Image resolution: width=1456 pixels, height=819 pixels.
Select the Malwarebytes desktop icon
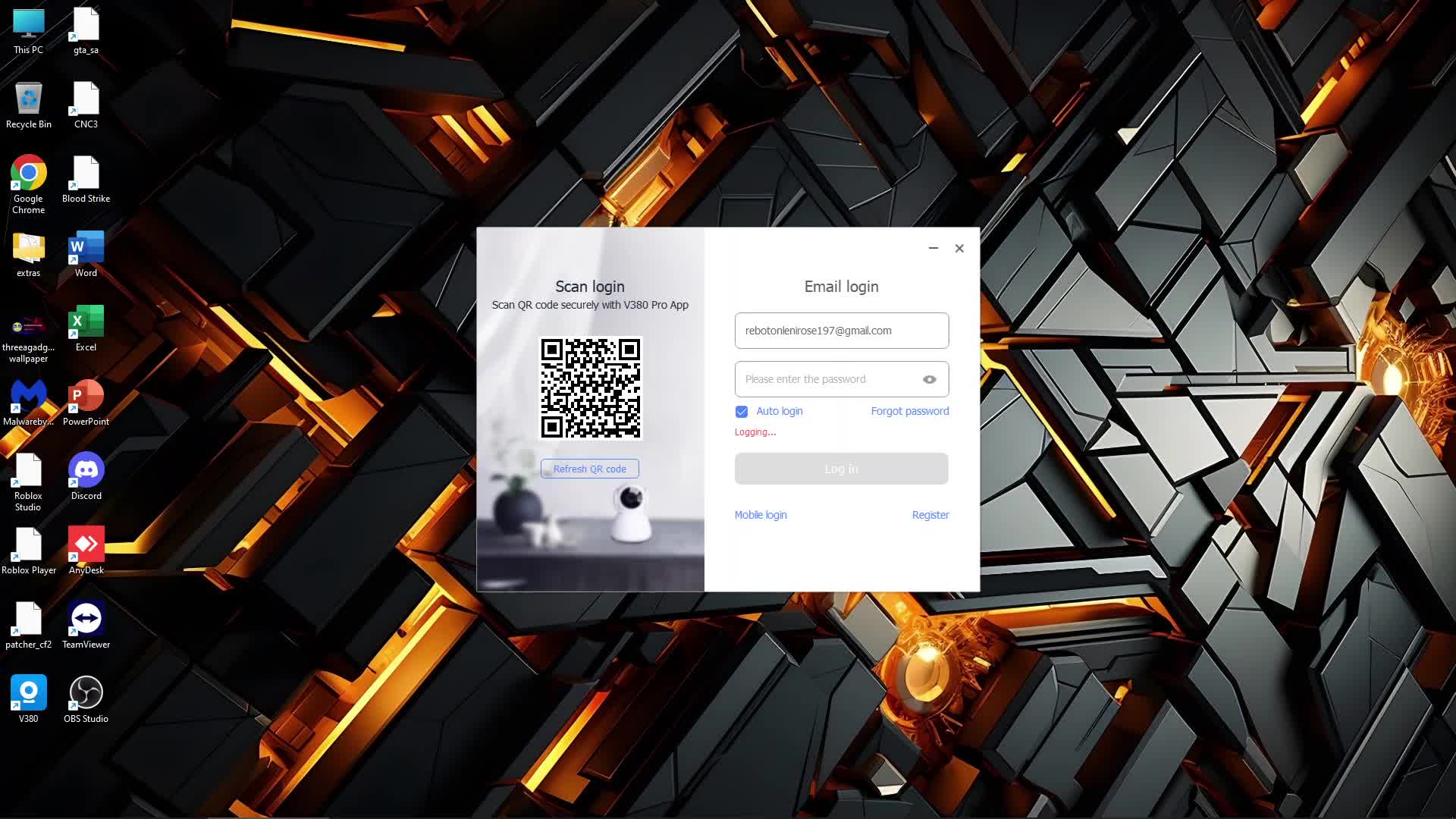point(28,396)
